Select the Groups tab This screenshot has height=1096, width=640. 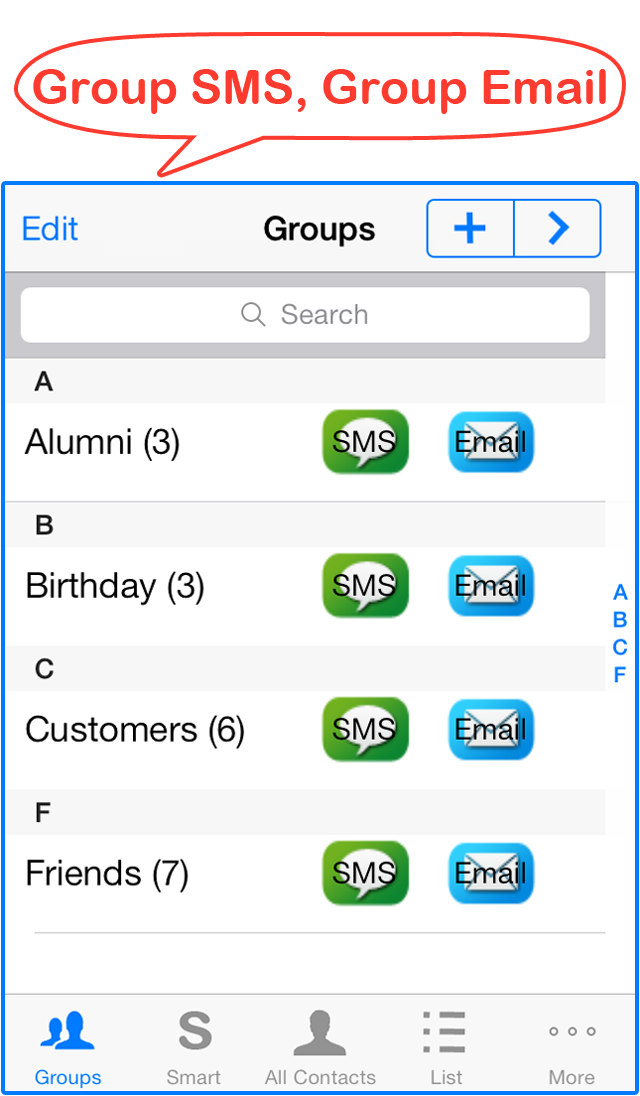(68, 1047)
